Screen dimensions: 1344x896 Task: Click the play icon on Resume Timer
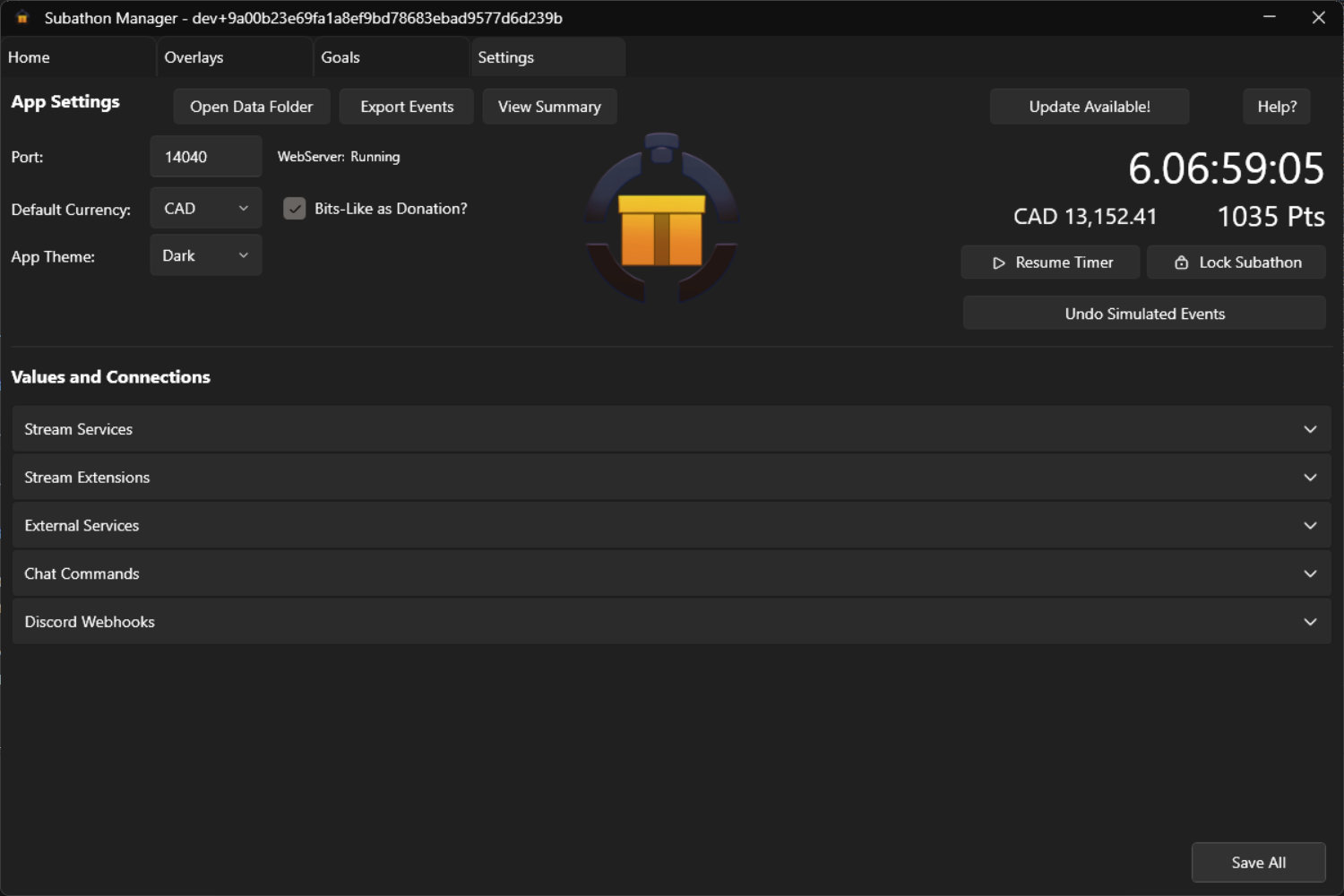[998, 263]
